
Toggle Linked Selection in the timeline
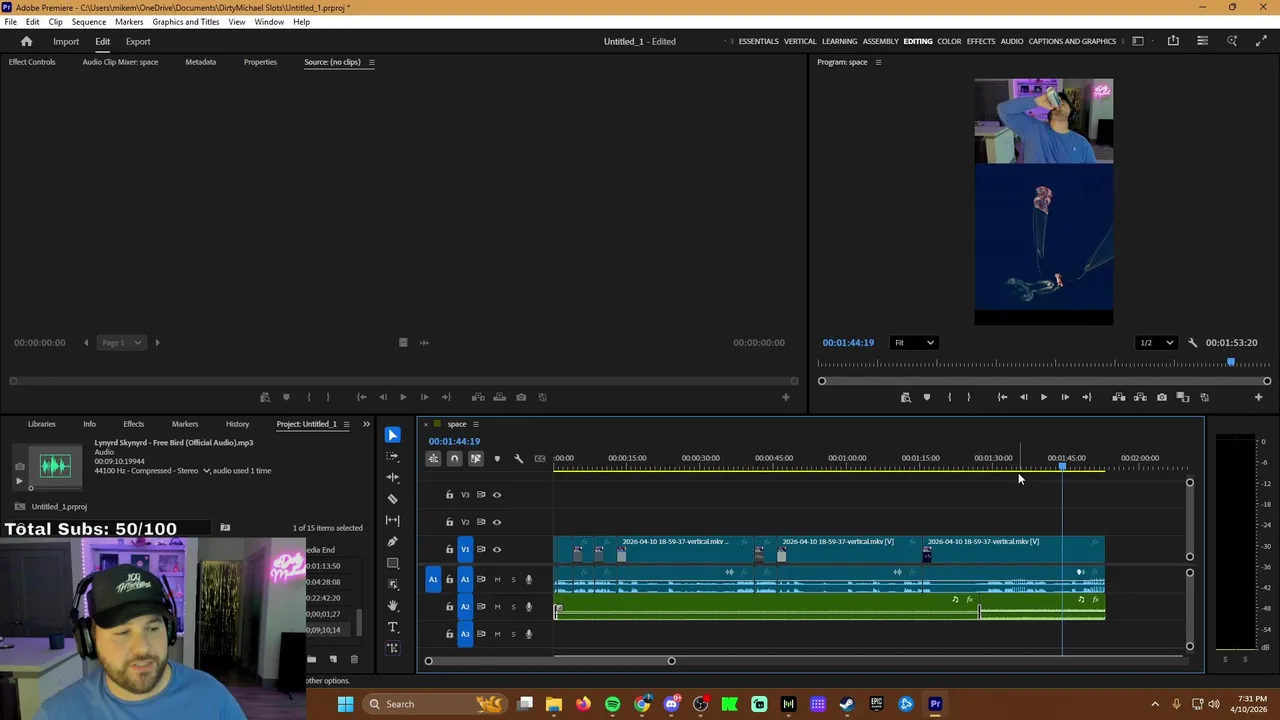(475, 459)
